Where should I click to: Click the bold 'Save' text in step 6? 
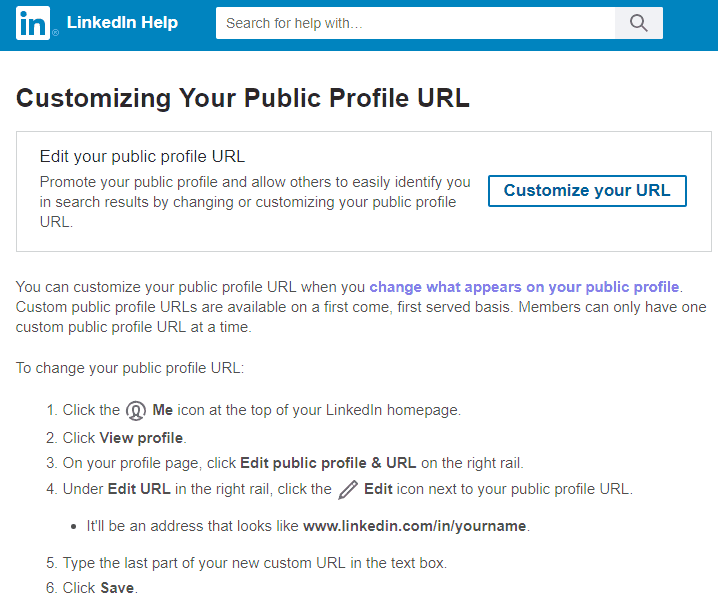click(117, 588)
